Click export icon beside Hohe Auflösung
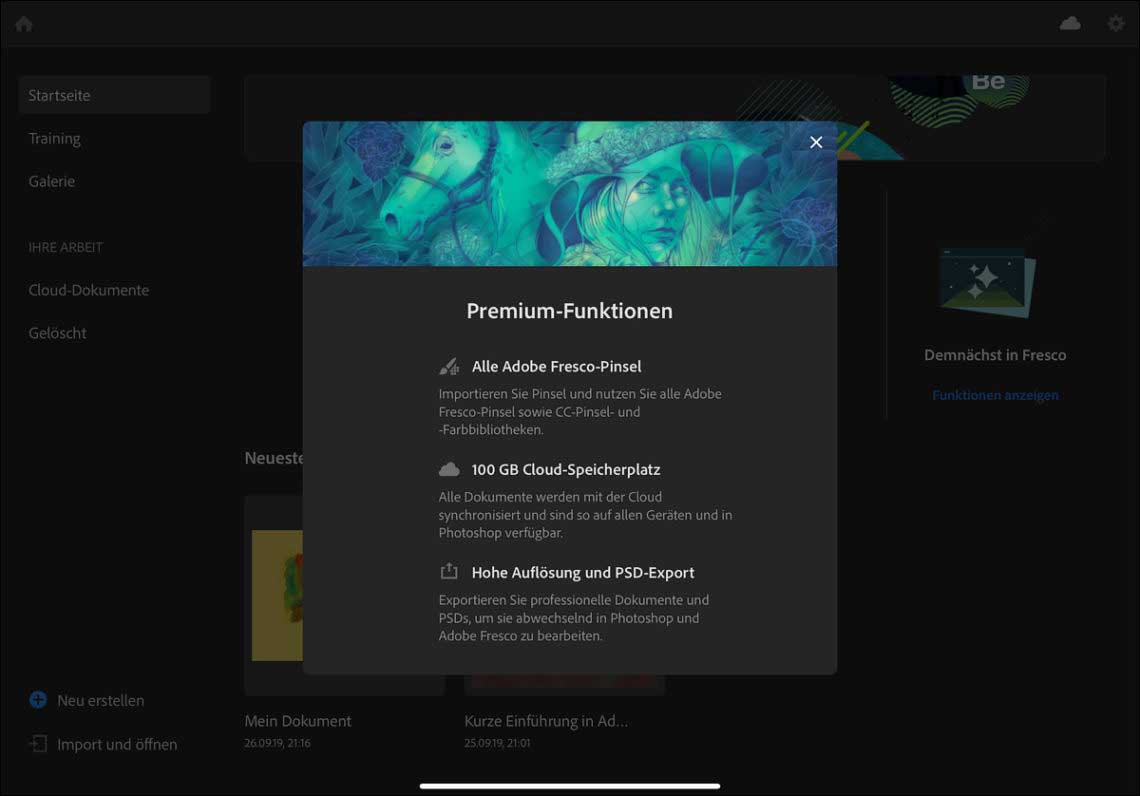The width and height of the screenshot is (1140, 796). pyautogui.click(x=449, y=571)
